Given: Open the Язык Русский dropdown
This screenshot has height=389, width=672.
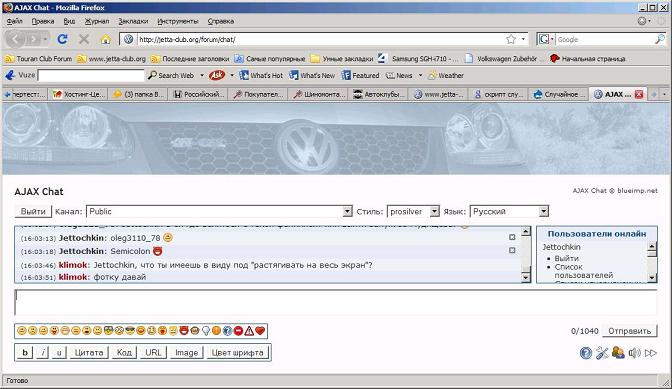Looking at the screenshot, I should pyautogui.click(x=544, y=212).
